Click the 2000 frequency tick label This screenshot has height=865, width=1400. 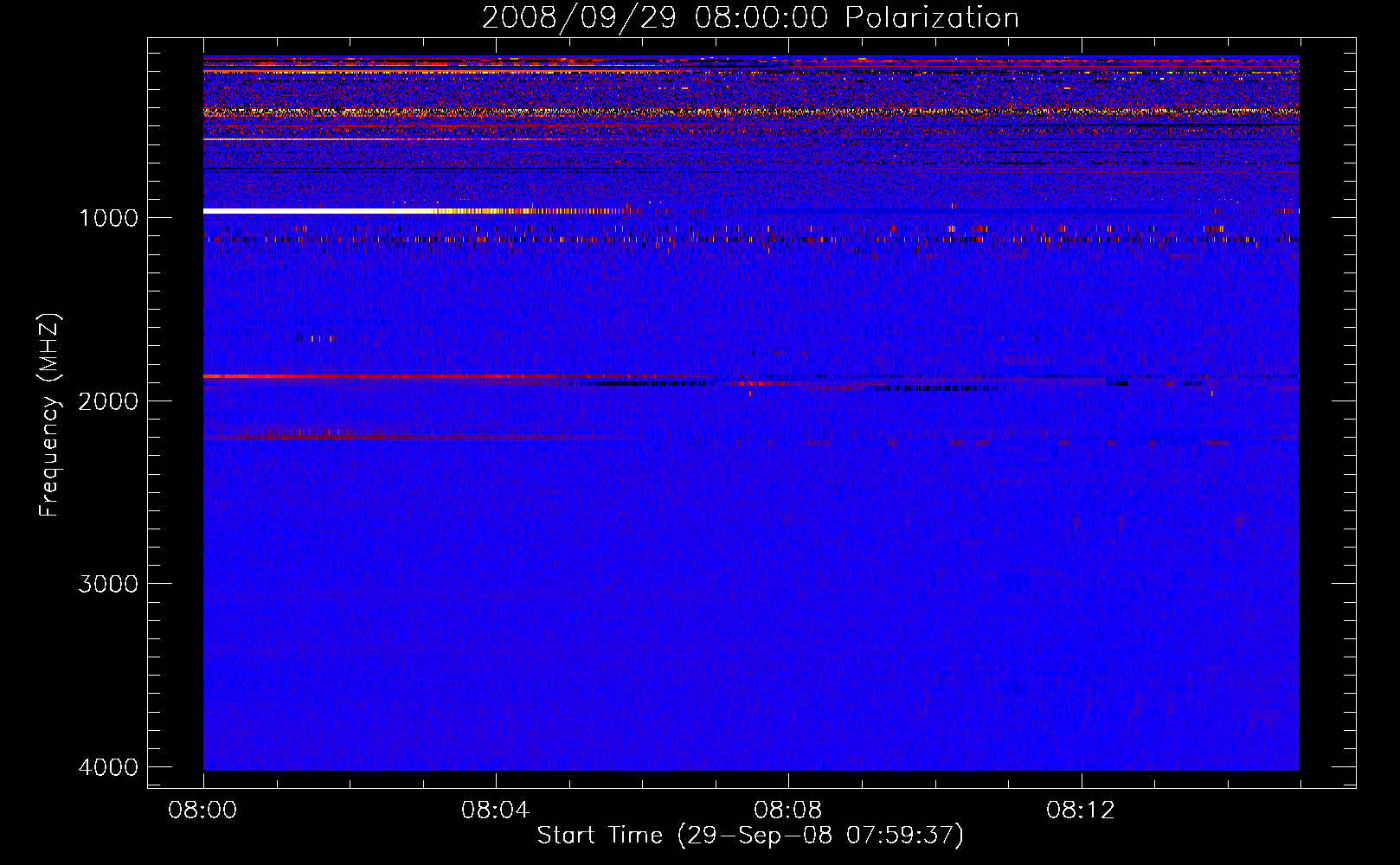[x=108, y=400]
